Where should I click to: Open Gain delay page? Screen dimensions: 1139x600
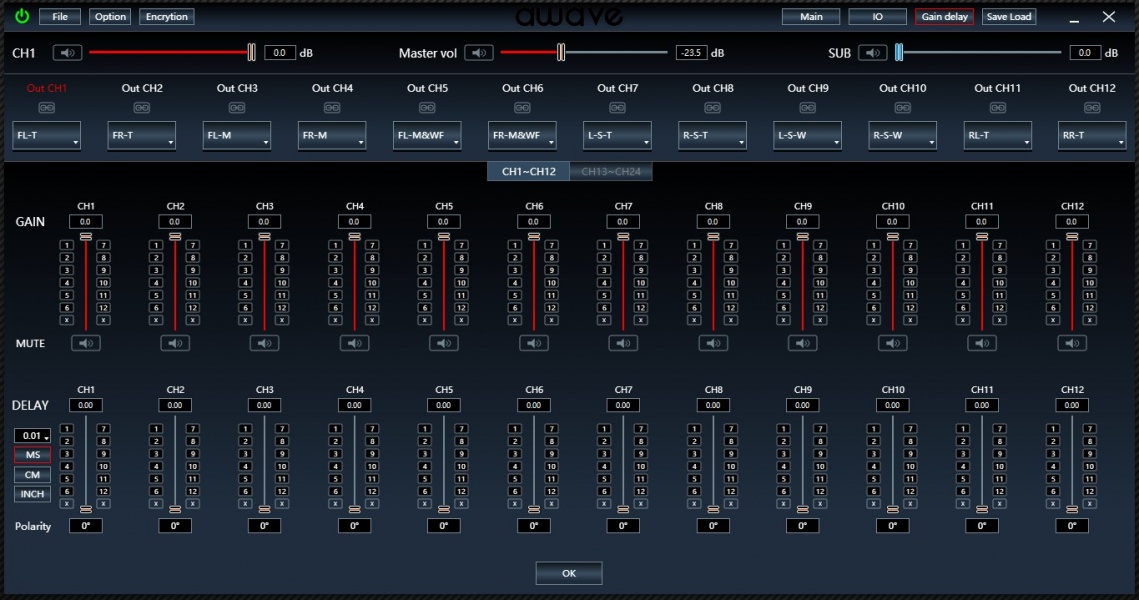[944, 17]
